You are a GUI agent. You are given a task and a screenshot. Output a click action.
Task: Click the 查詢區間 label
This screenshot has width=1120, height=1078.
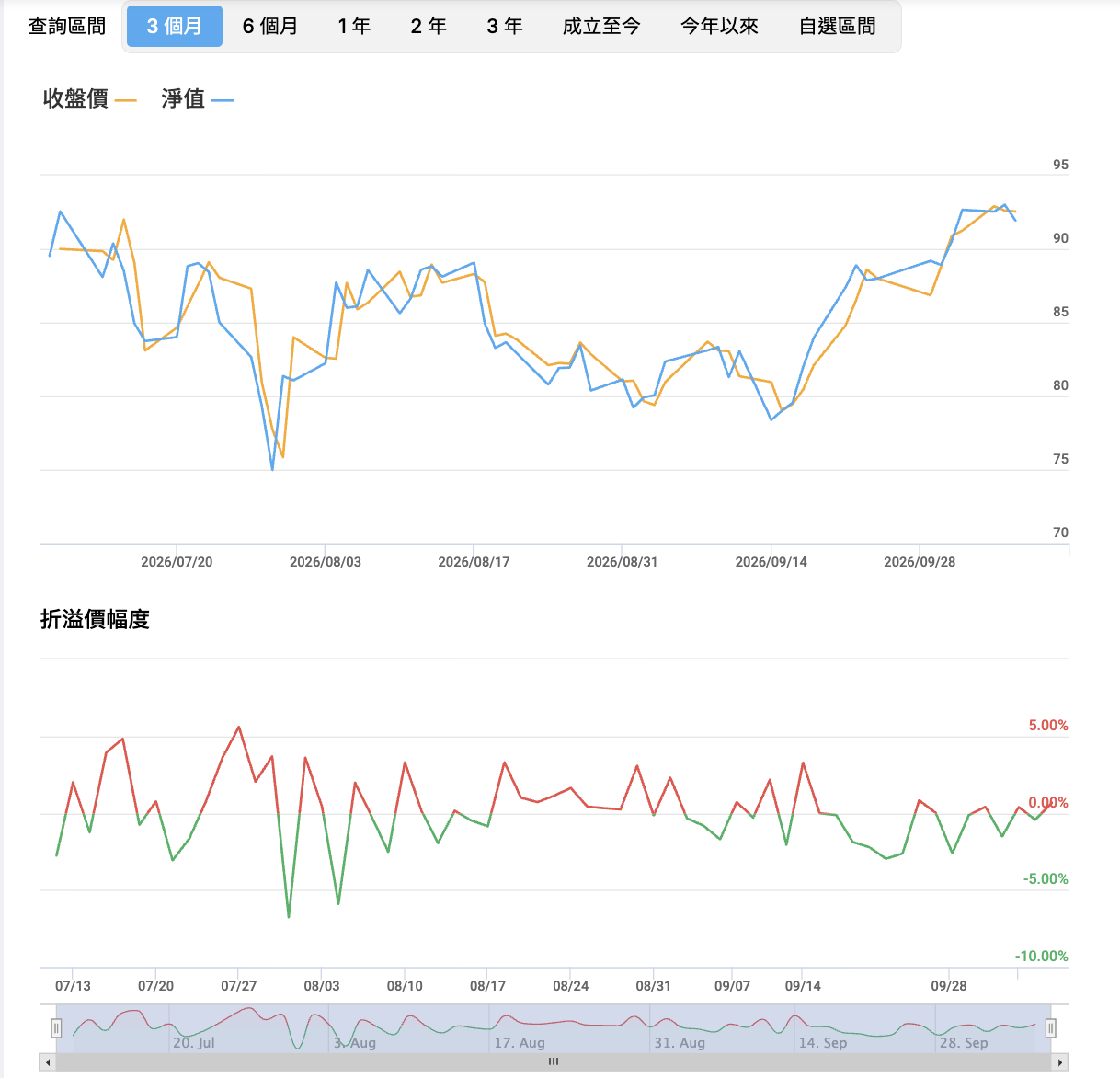67,27
